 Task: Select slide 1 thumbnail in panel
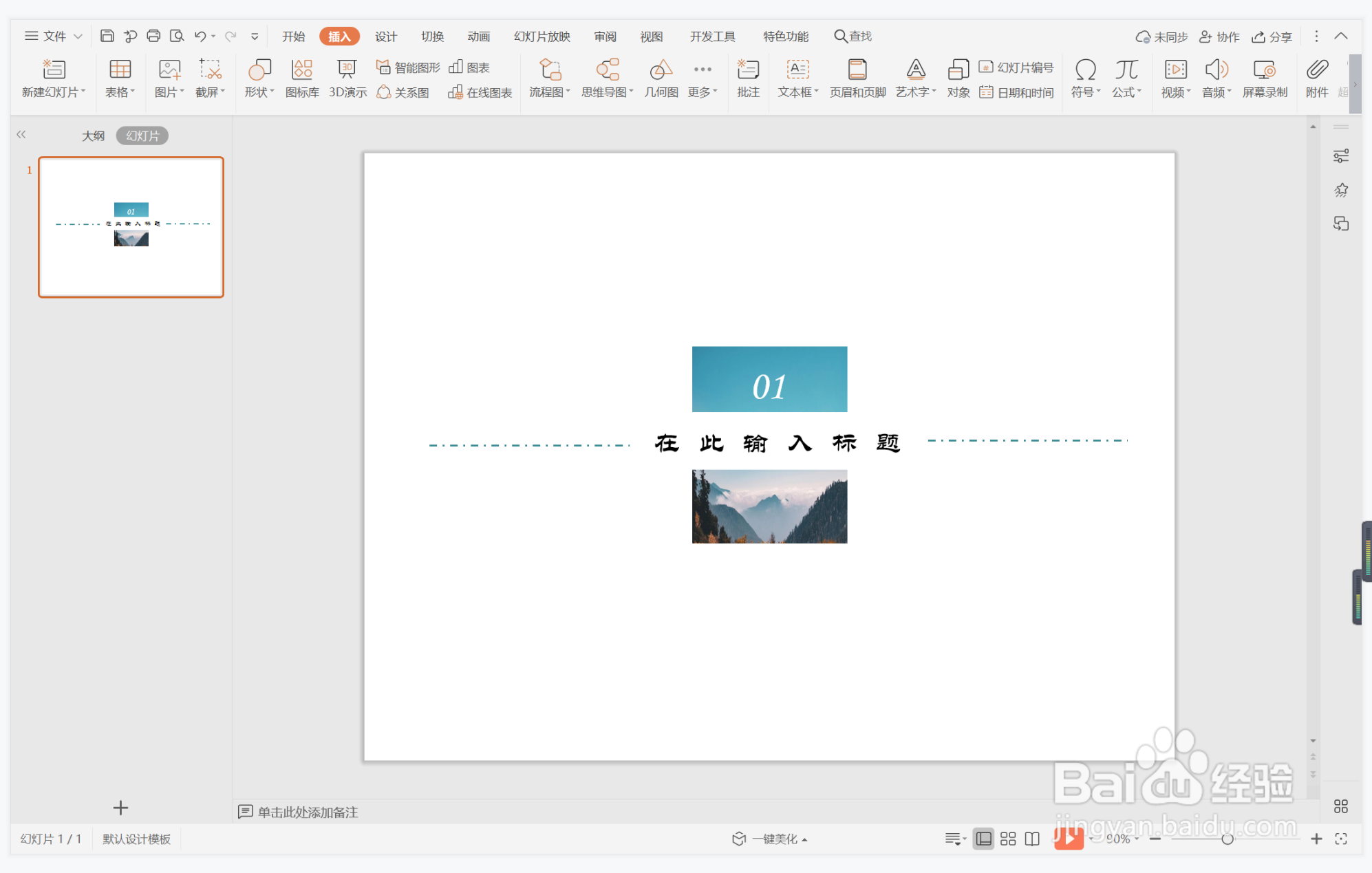pyautogui.click(x=131, y=227)
